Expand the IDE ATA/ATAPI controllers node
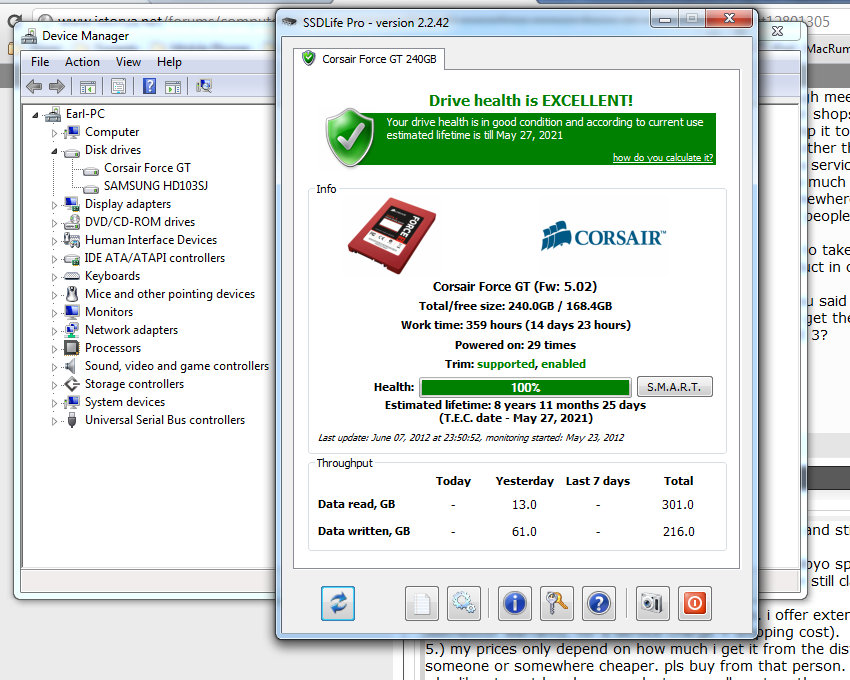Viewport: 850px width, 680px height. tap(54, 259)
